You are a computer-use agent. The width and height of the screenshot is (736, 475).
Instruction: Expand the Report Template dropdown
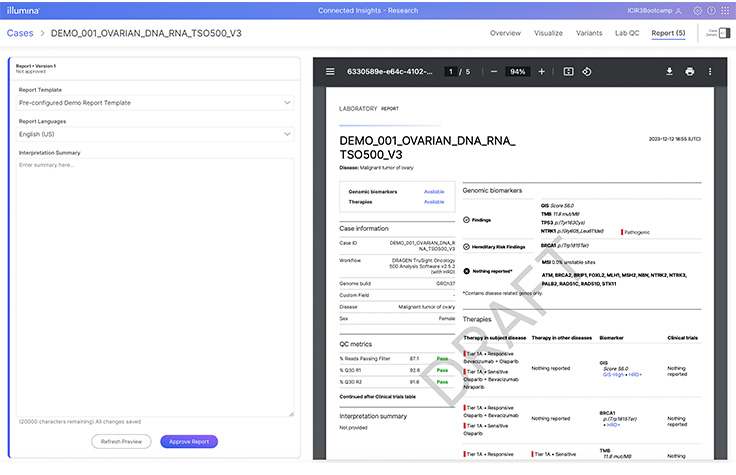[x=156, y=102]
